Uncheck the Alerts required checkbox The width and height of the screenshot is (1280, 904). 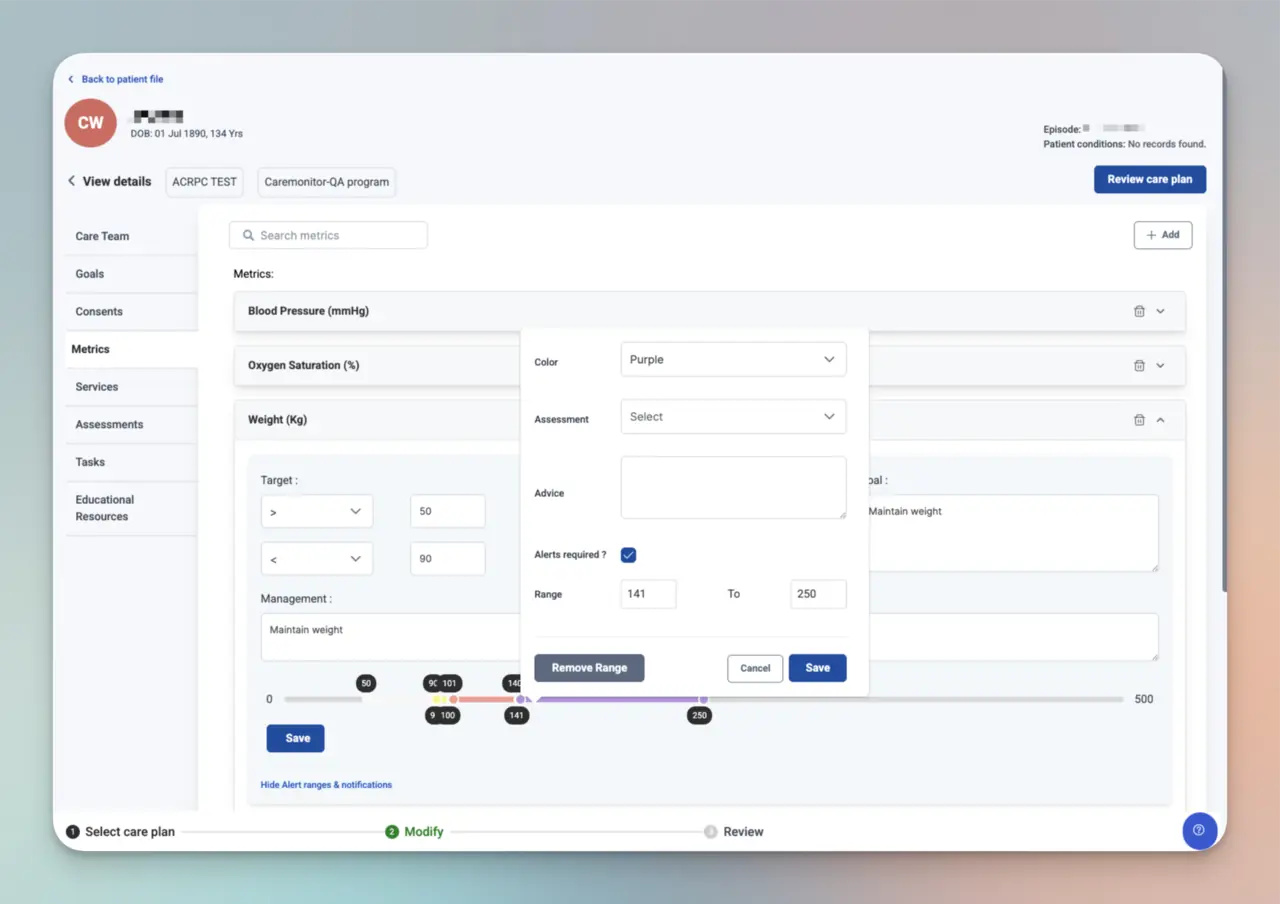(x=629, y=555)
